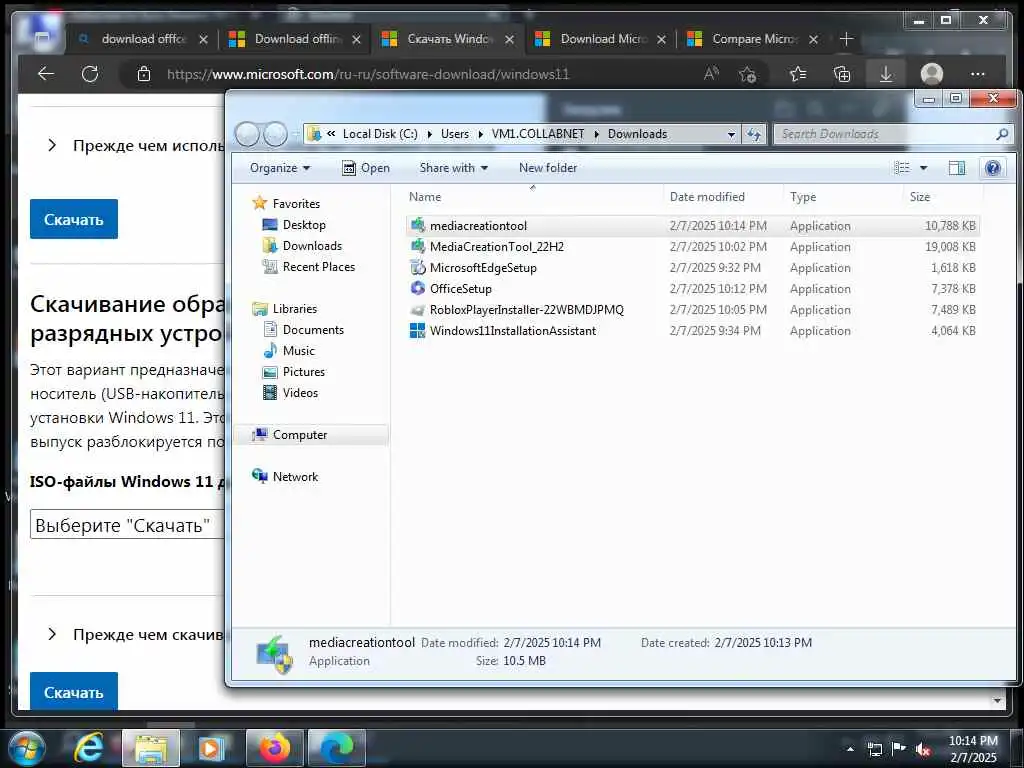Open Edge settings and more menu

coord(978,74)
